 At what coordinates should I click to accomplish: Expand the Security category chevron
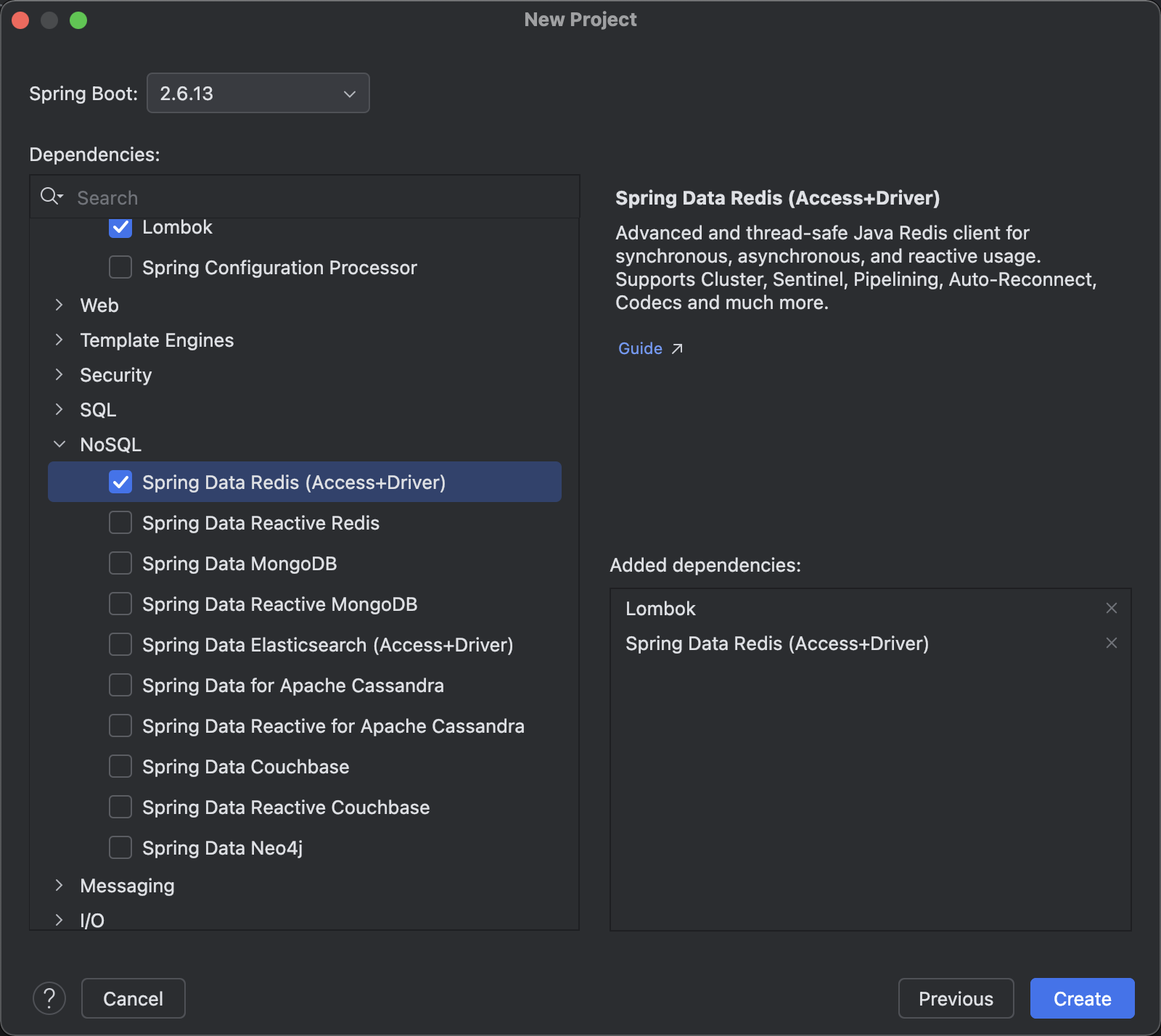click(x=60, y=374)
